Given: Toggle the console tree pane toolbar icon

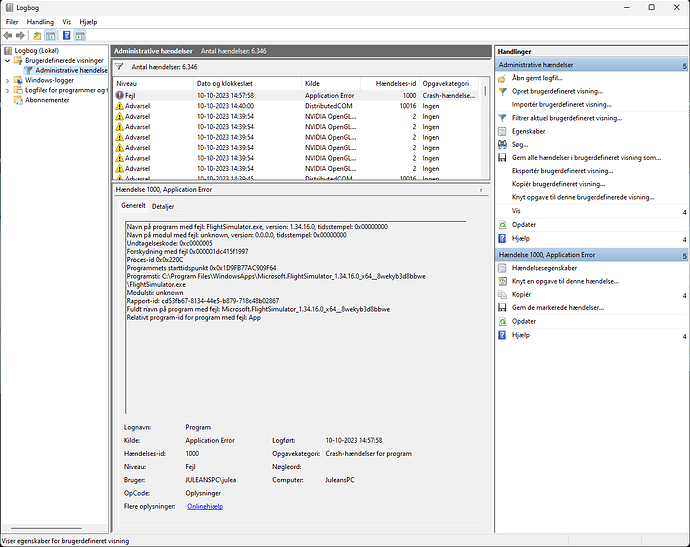Looking at the screenshot, I should point(51,36).
